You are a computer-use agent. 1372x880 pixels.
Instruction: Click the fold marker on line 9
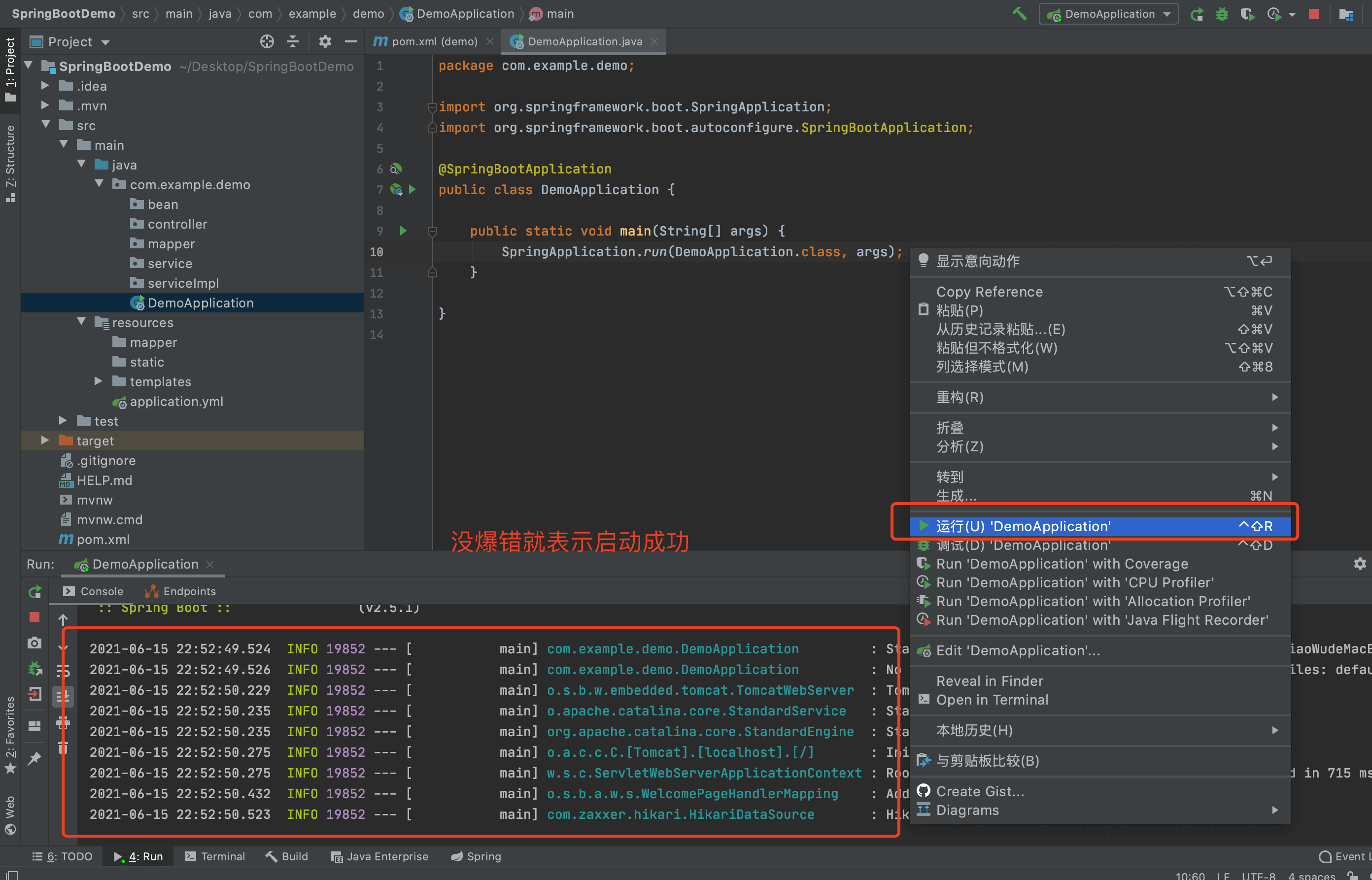click(x=433, y=231)
